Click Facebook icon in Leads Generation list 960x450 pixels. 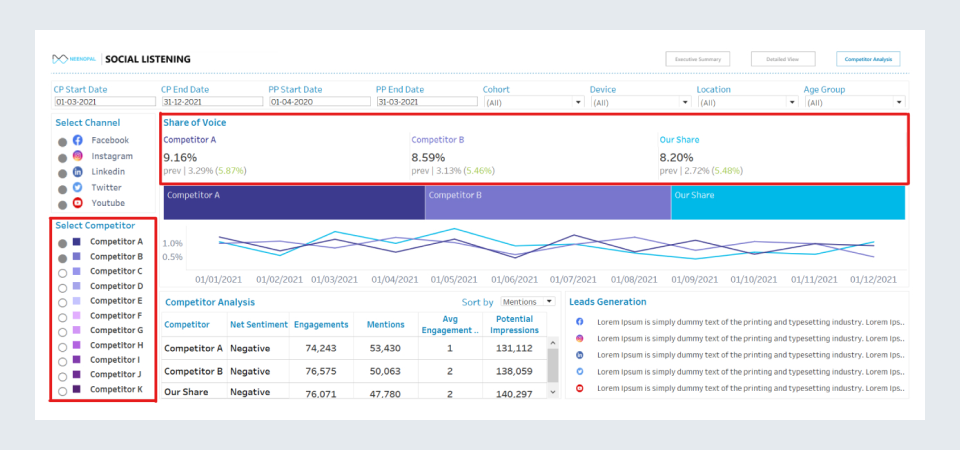580,322
